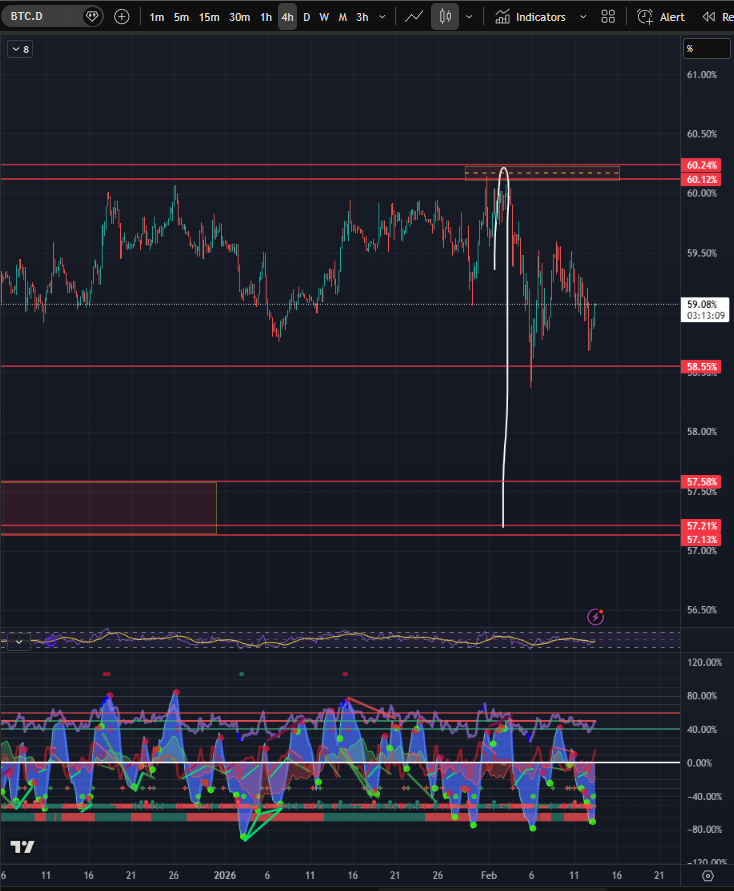734x891 pixels.
Task: Open the indicator templates grid icon
Action: [608, 17]
